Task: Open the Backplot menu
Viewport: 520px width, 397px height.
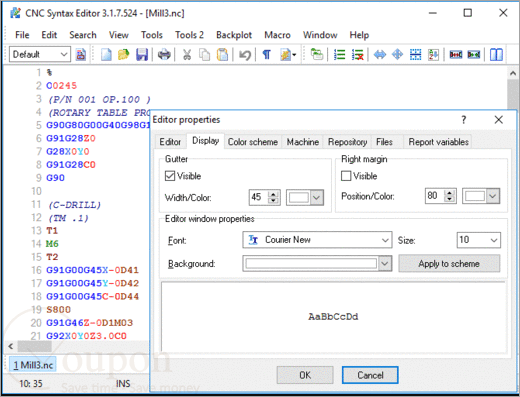Action: click(x=234, y=35)
